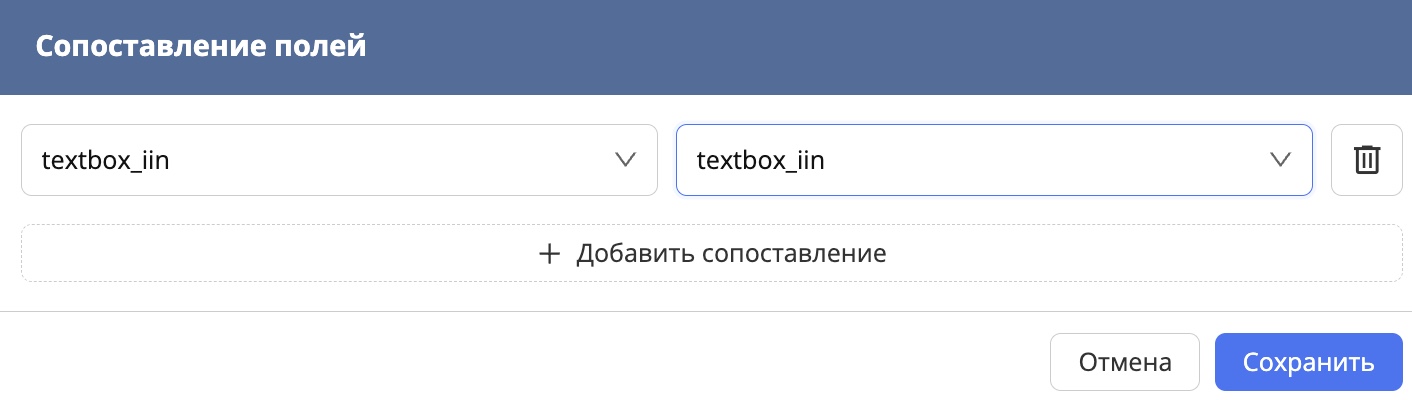Click the textbox_iin text in the right selector
This screenshot has height=400, width=1412.
tap(760, 160)
